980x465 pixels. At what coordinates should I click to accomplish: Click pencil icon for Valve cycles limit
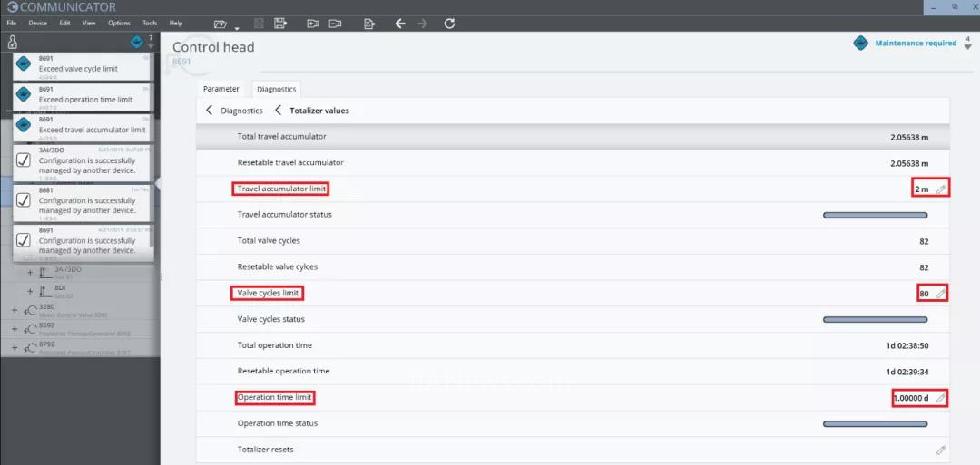coord(940,293)
